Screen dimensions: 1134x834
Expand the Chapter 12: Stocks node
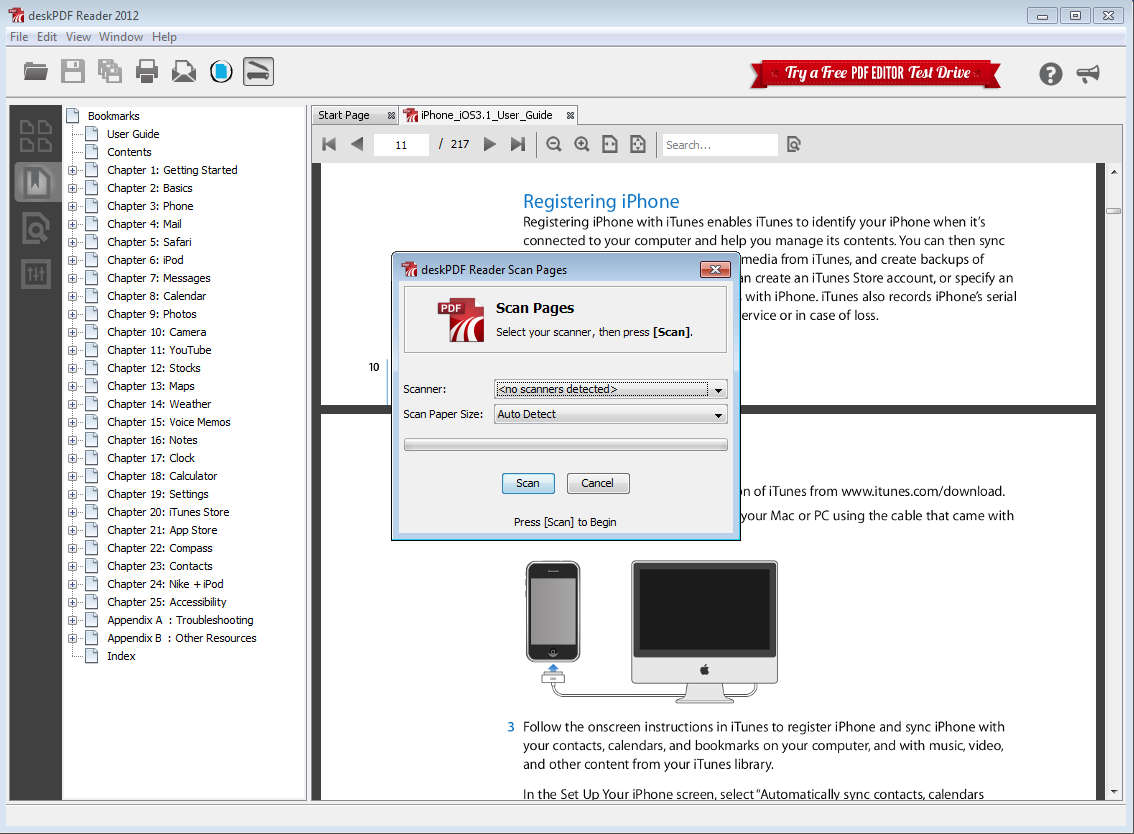coord(72,368)
